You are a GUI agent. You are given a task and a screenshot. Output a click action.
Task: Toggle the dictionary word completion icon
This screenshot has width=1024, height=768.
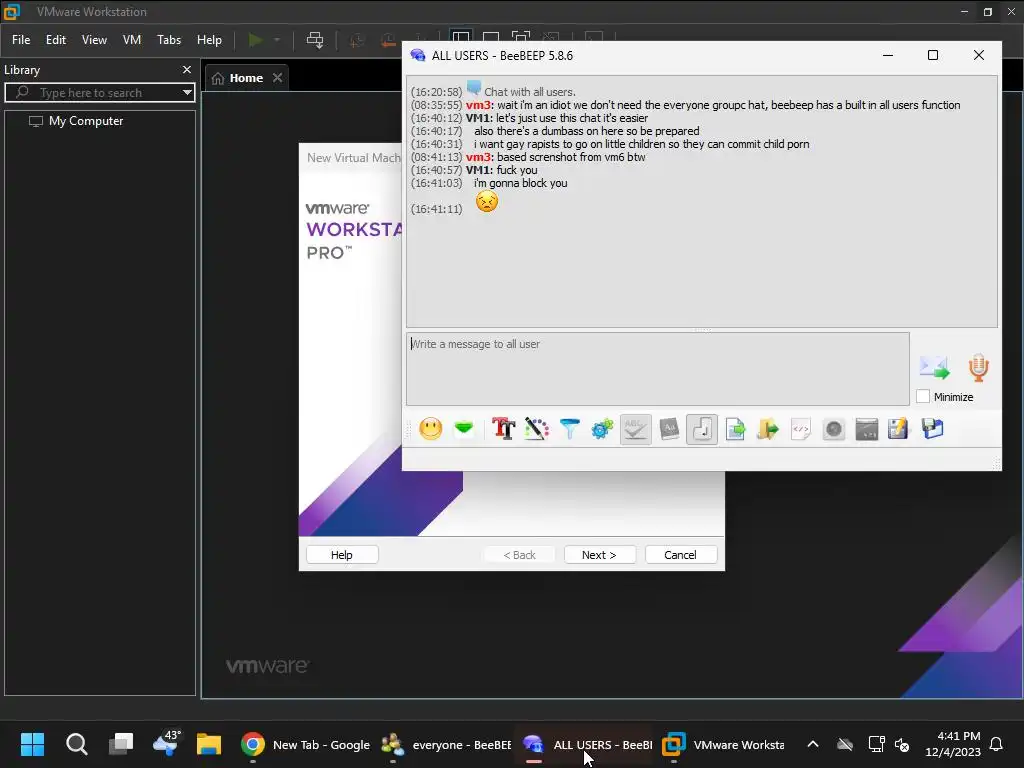[x=669, y=429]
